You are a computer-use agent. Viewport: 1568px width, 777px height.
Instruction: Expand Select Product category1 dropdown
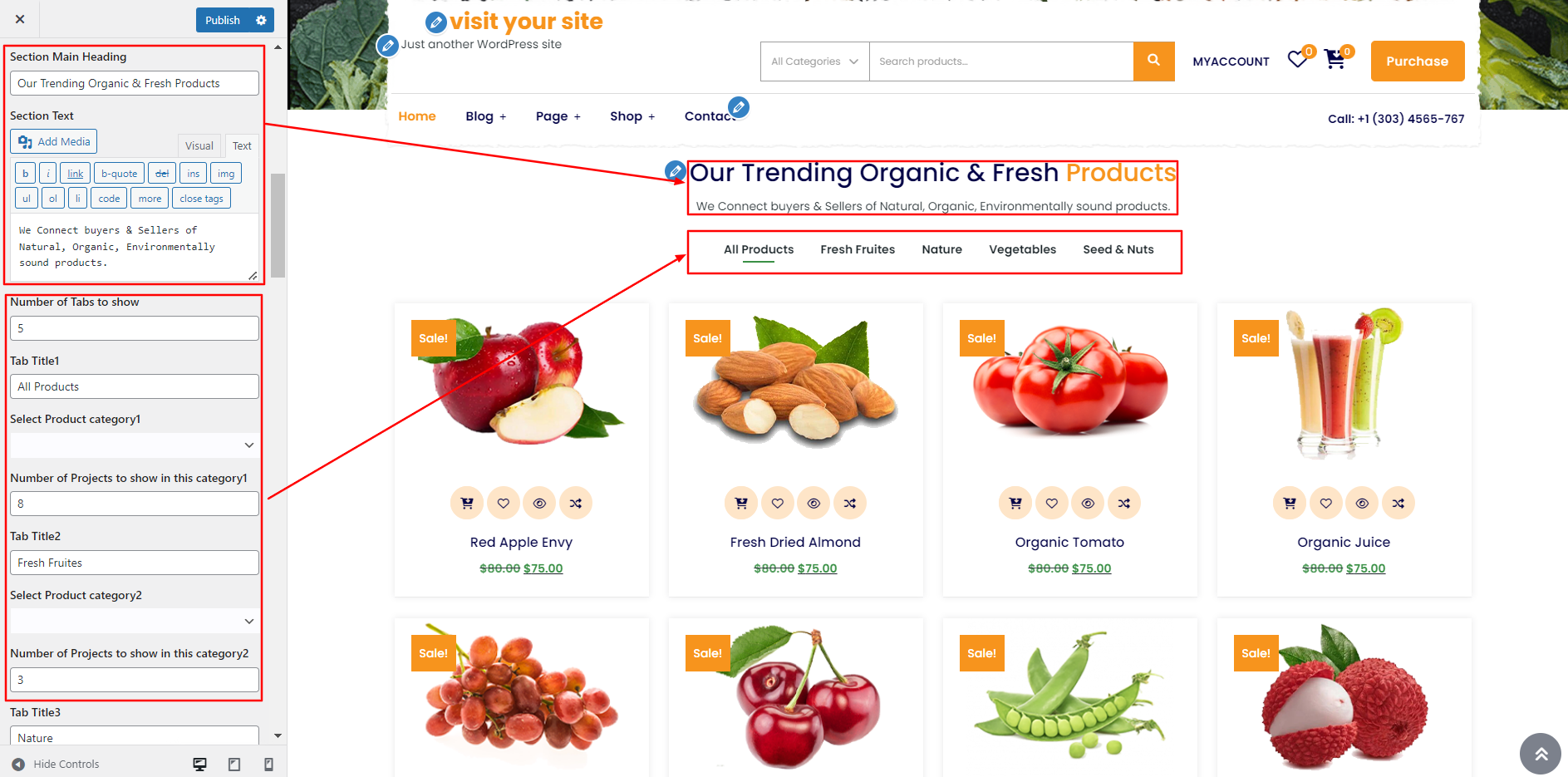133,445
